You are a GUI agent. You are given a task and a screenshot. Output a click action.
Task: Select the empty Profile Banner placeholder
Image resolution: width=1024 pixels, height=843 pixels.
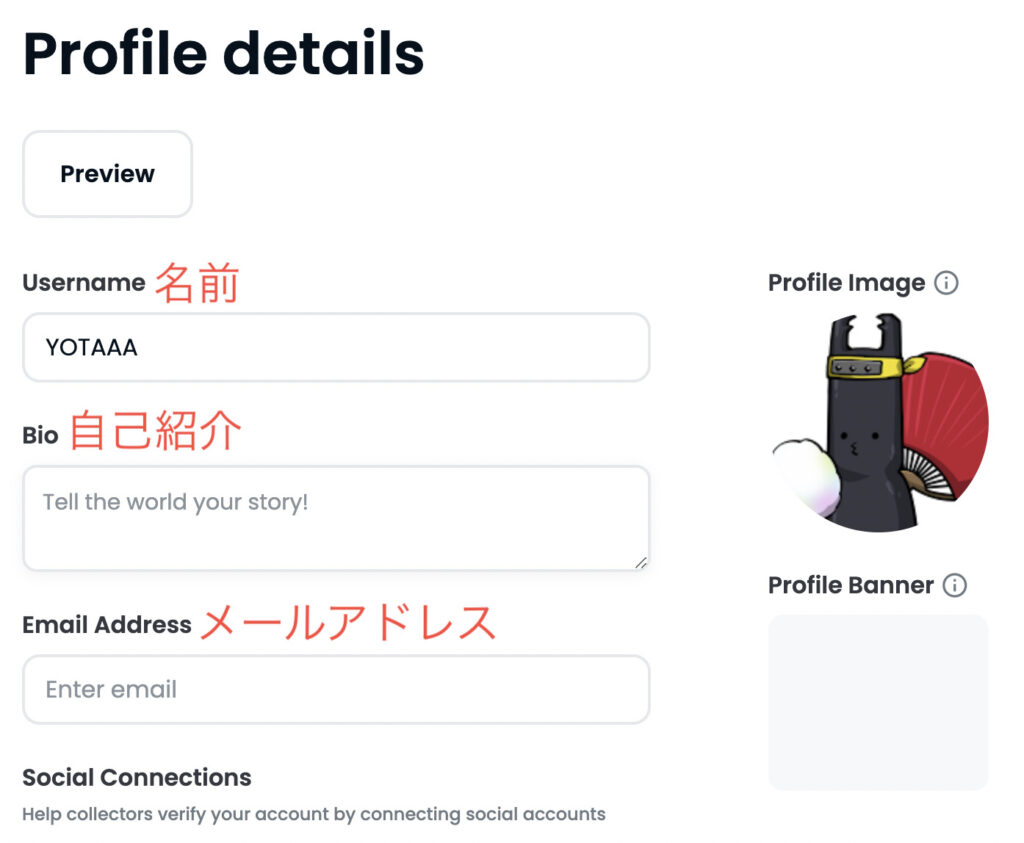coord(878,702)
